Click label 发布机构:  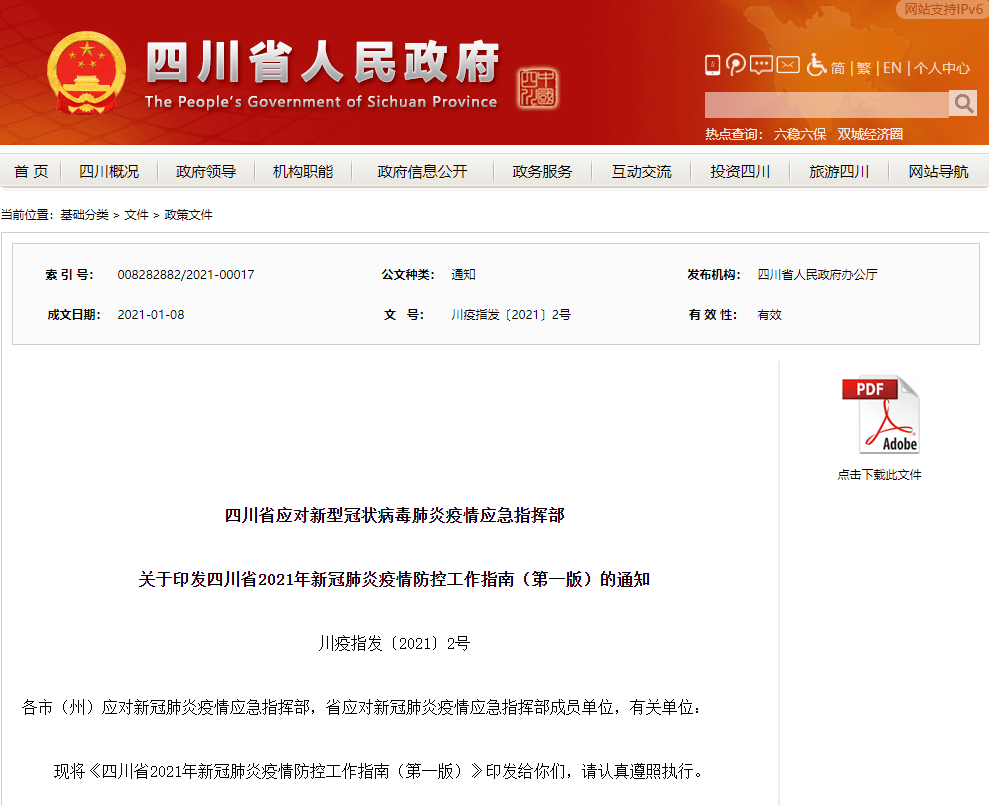pos(714,275)
